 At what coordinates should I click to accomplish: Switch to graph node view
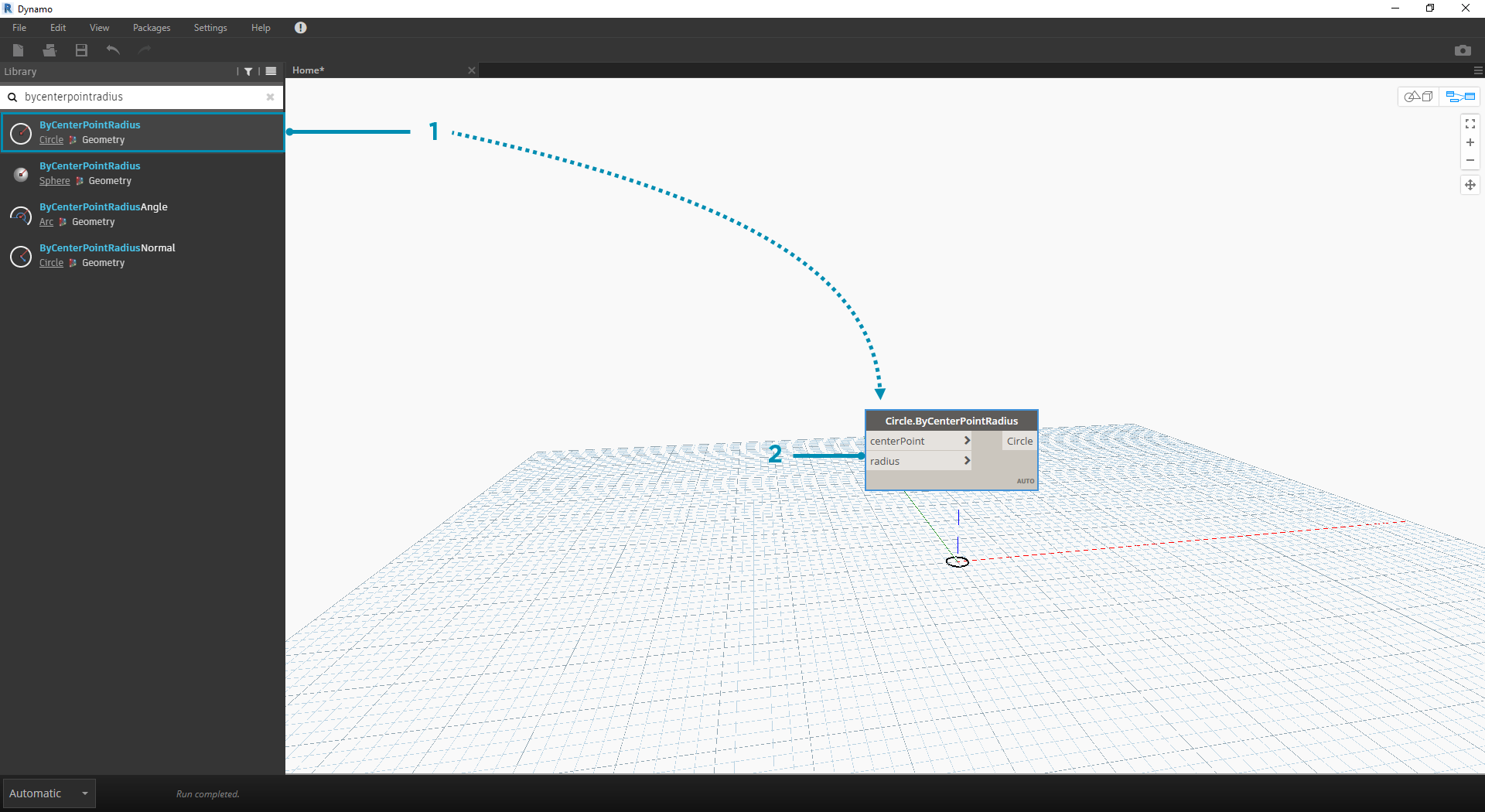click(1460, 97)
